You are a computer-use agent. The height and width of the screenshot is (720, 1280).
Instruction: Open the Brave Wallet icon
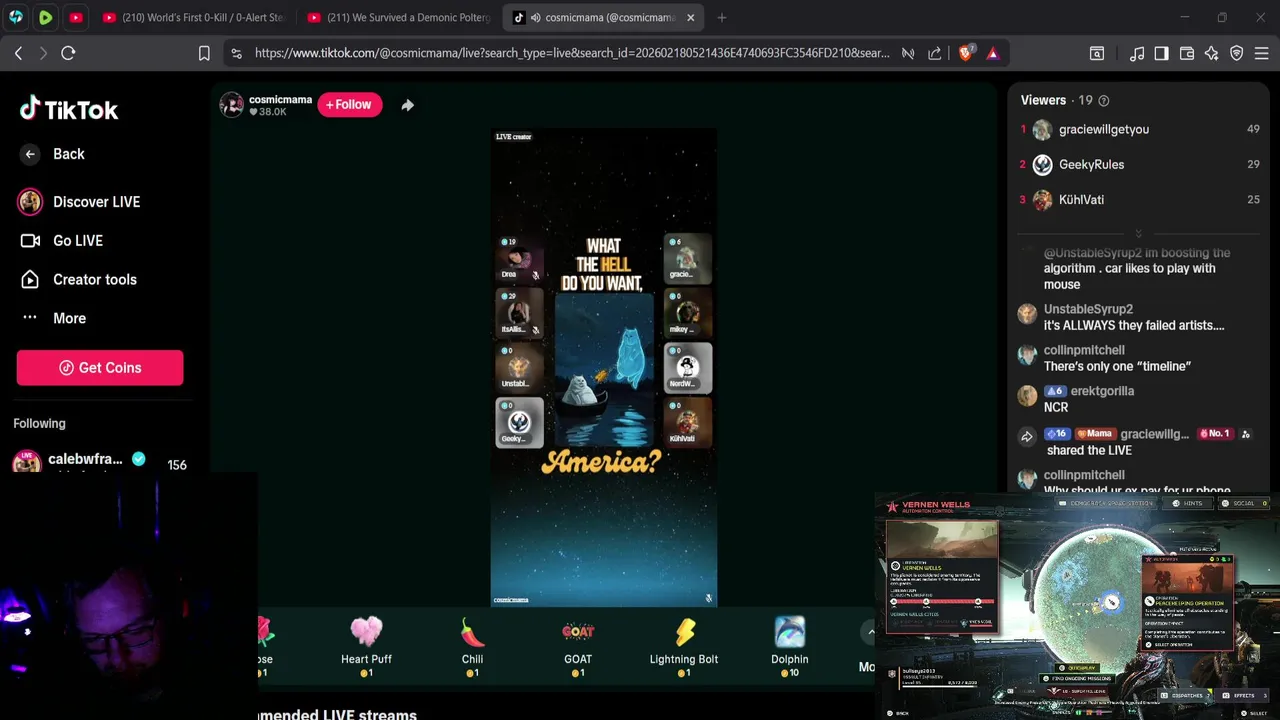point(1187,53)
